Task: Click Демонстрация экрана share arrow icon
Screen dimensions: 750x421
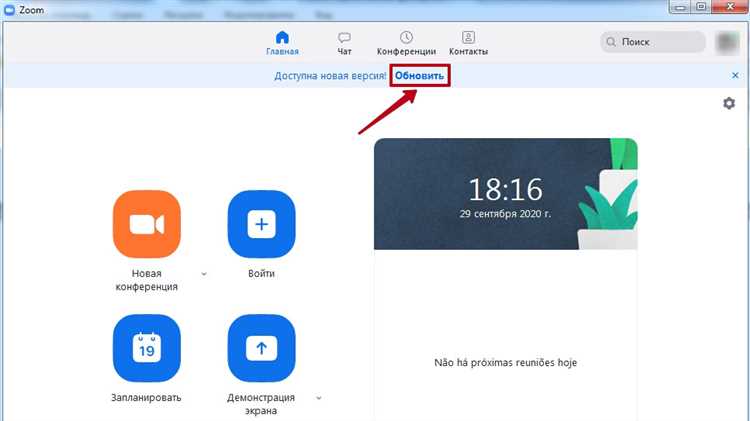Action: pos(262,348)
